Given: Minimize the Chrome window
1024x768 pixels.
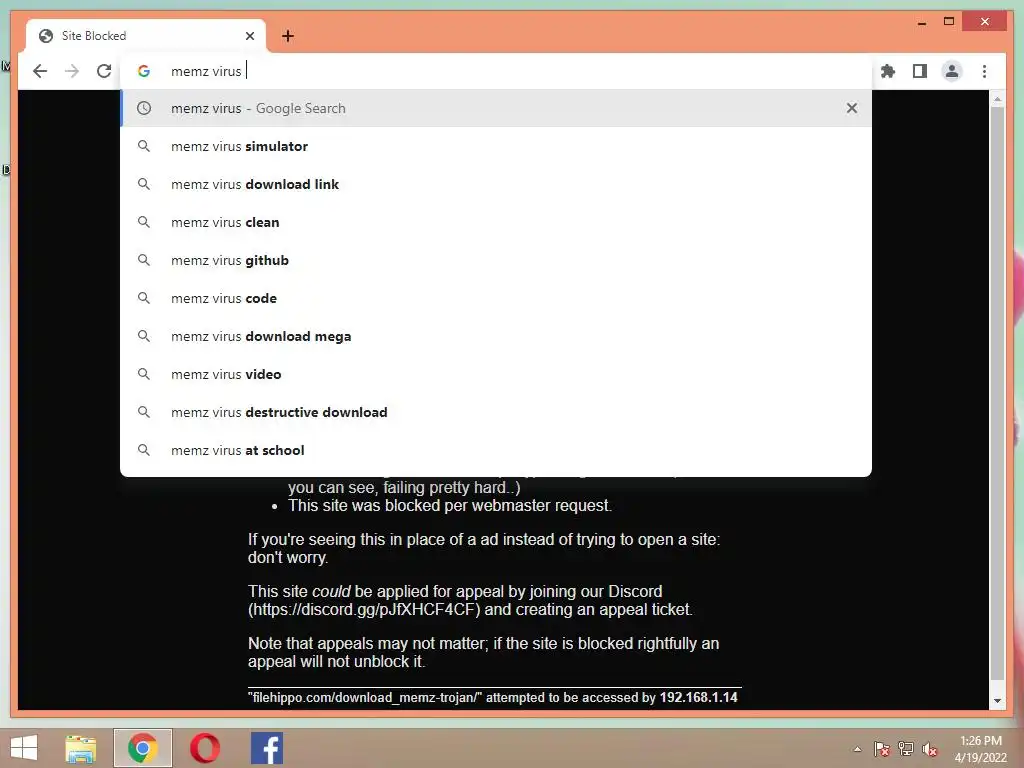Looking at the screenshot, I should (921, 22).
